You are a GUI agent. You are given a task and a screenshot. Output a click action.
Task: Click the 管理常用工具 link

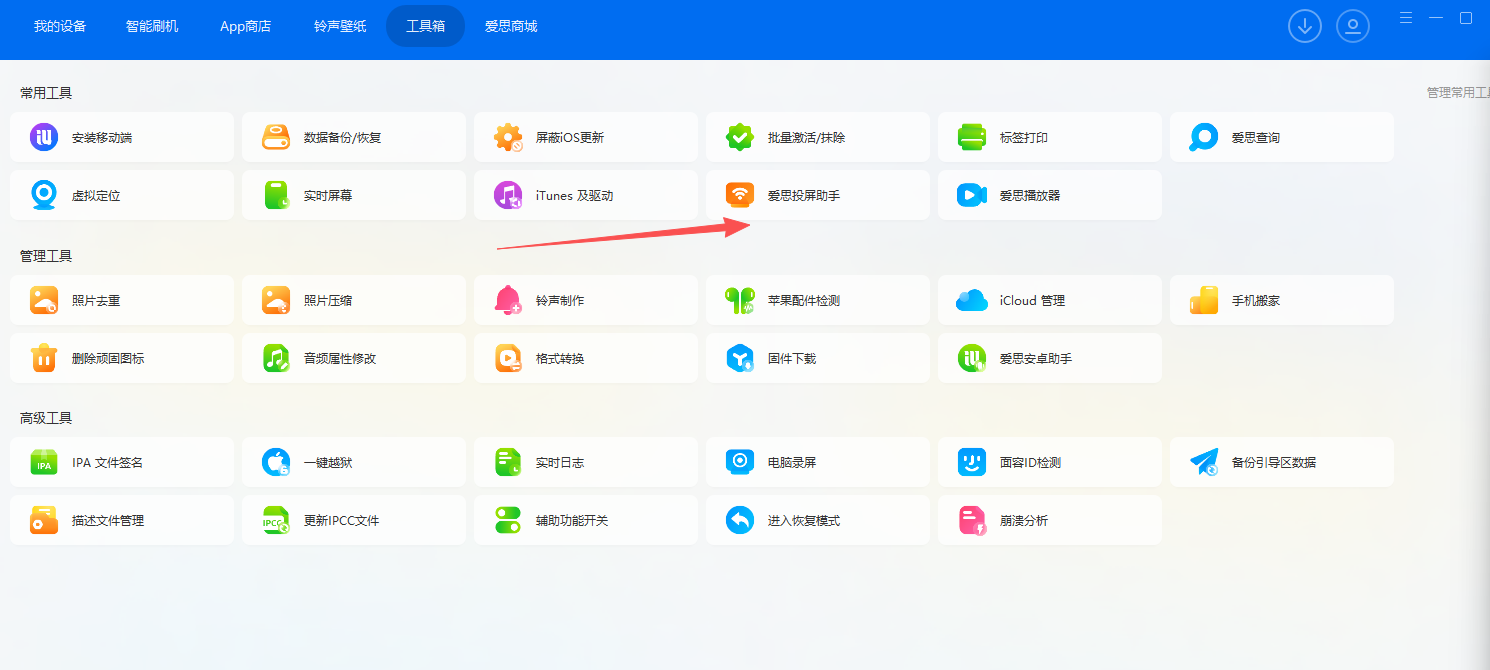point(1457,92)
